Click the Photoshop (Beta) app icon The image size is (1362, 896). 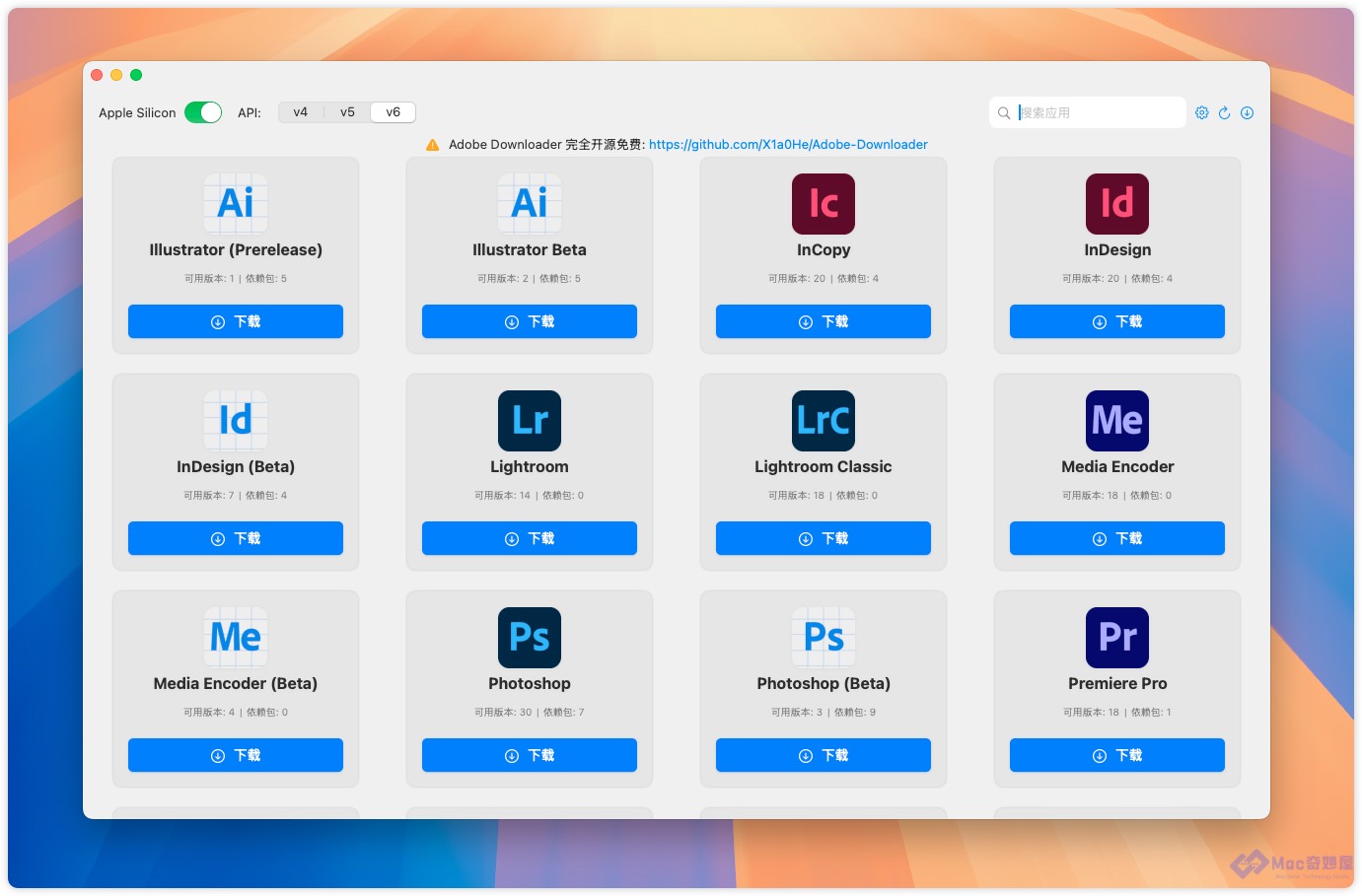pos(824,638)
